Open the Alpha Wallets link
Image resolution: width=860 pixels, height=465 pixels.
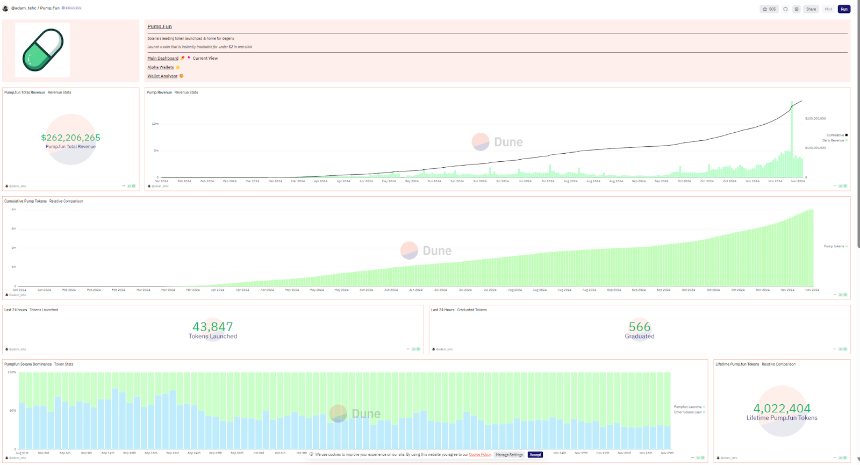[x=161, y=67]
